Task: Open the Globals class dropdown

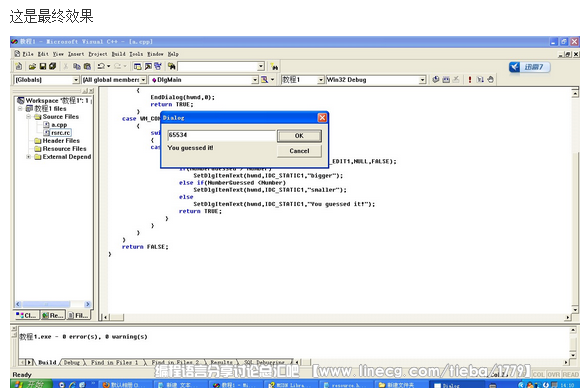Action: [76, 80]
